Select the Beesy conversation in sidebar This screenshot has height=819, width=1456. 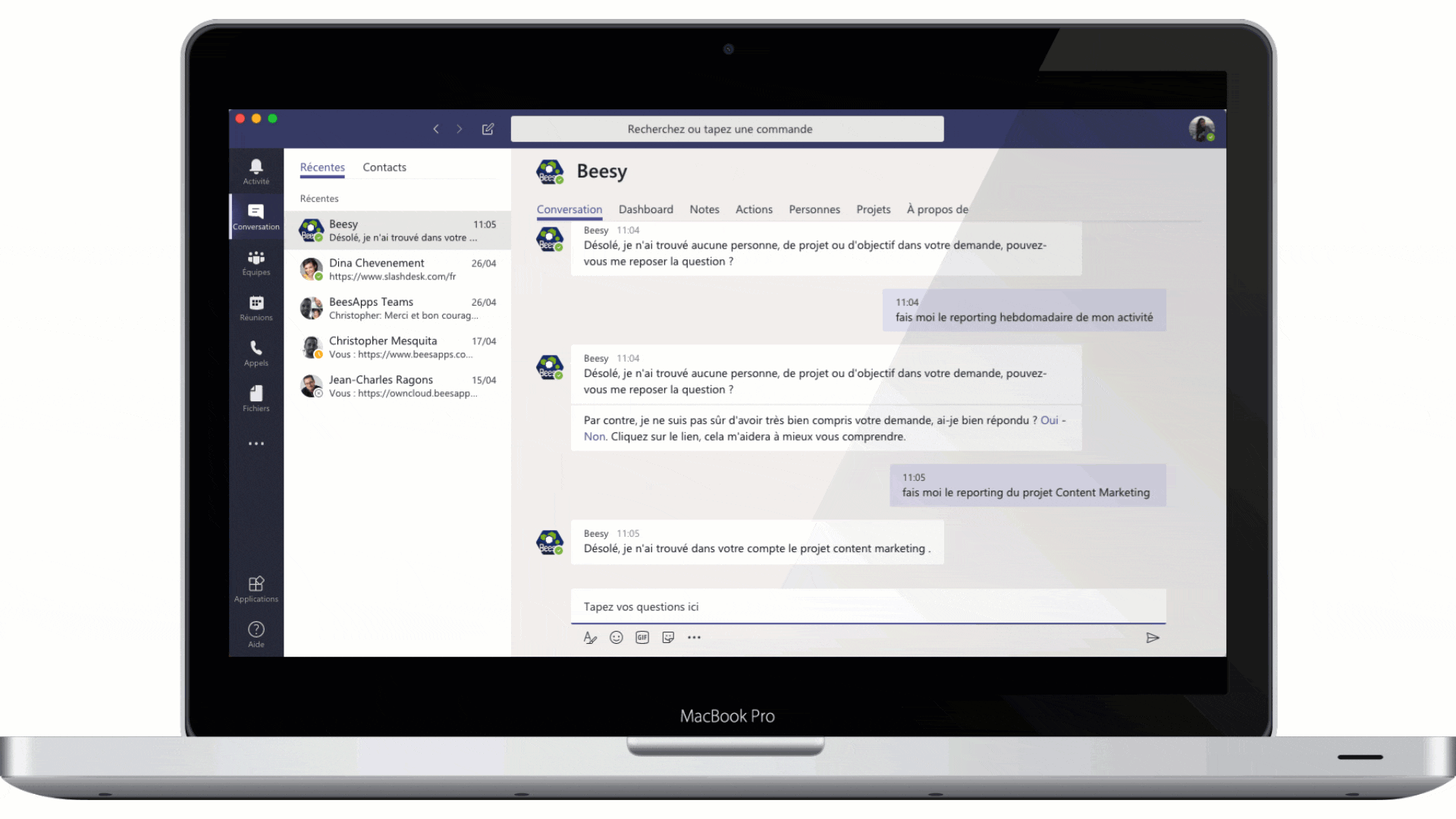pos(399,230)
